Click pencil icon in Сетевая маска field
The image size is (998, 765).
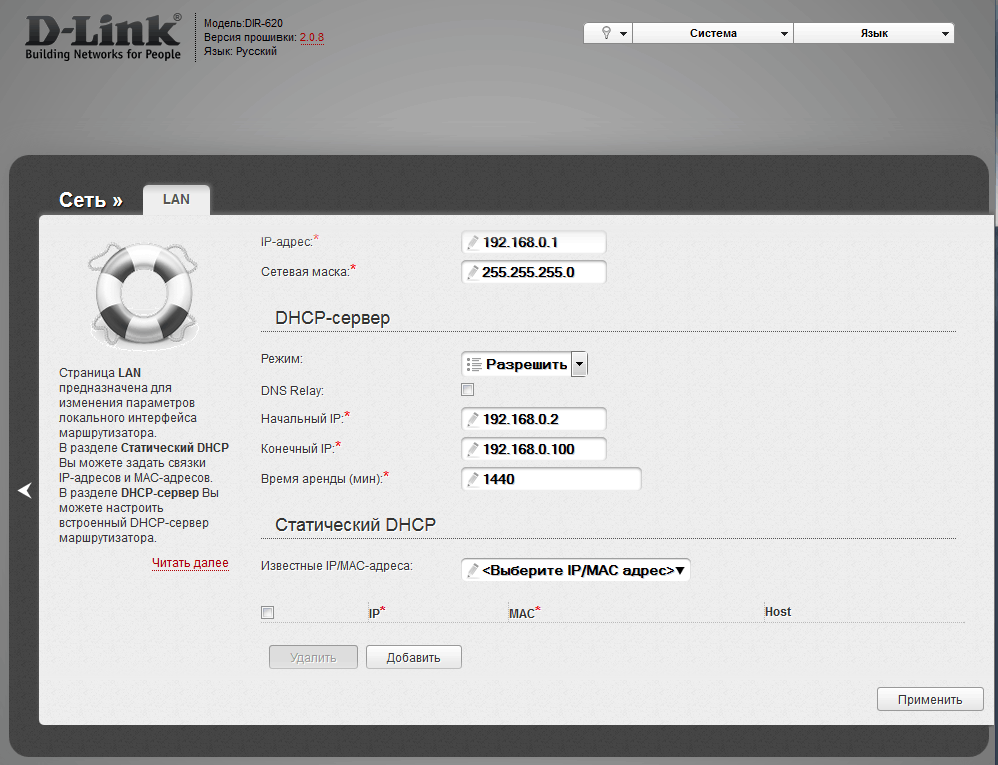click(x=473, y=272)
